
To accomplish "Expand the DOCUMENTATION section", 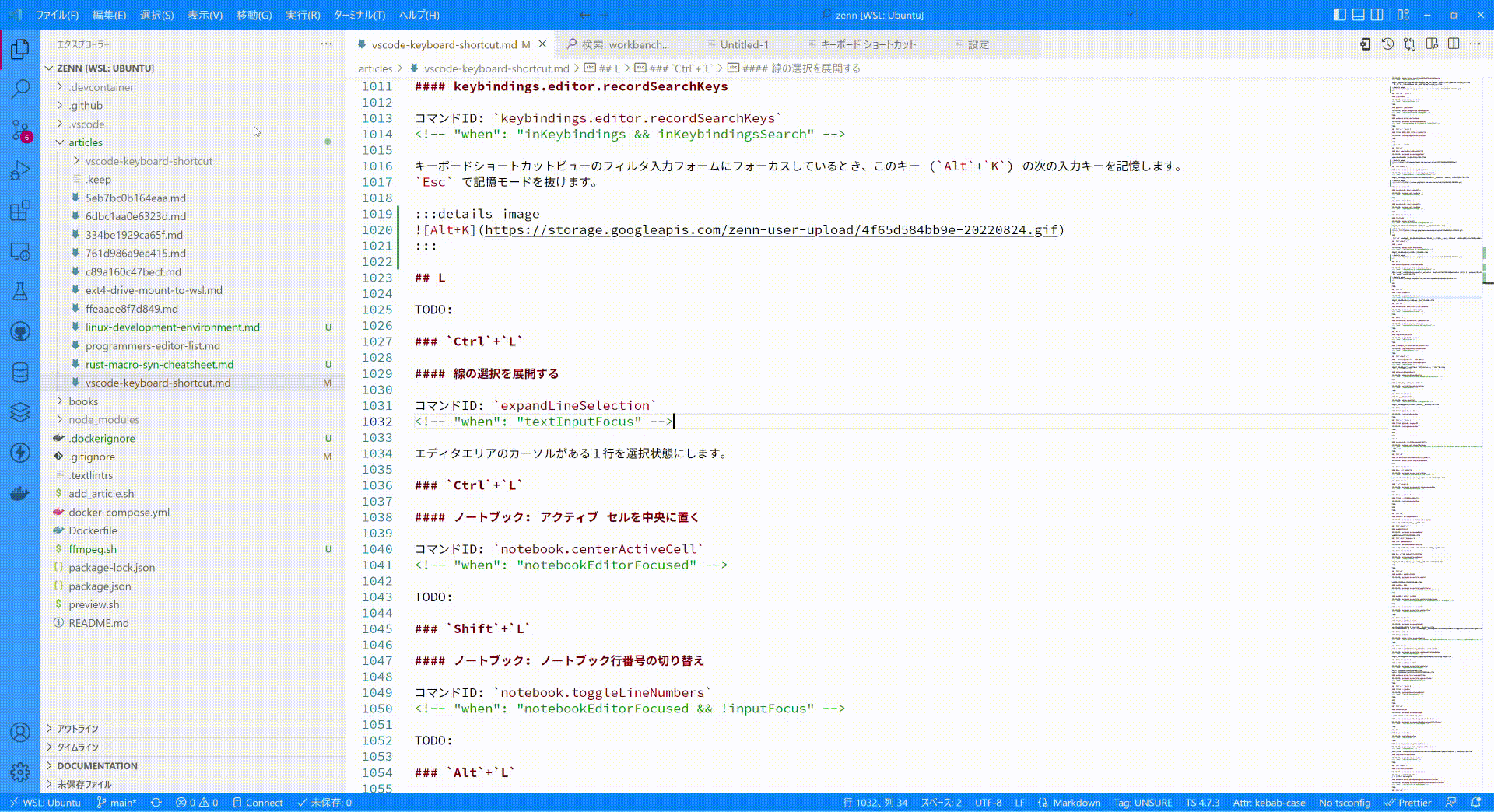I will point(192,766).
